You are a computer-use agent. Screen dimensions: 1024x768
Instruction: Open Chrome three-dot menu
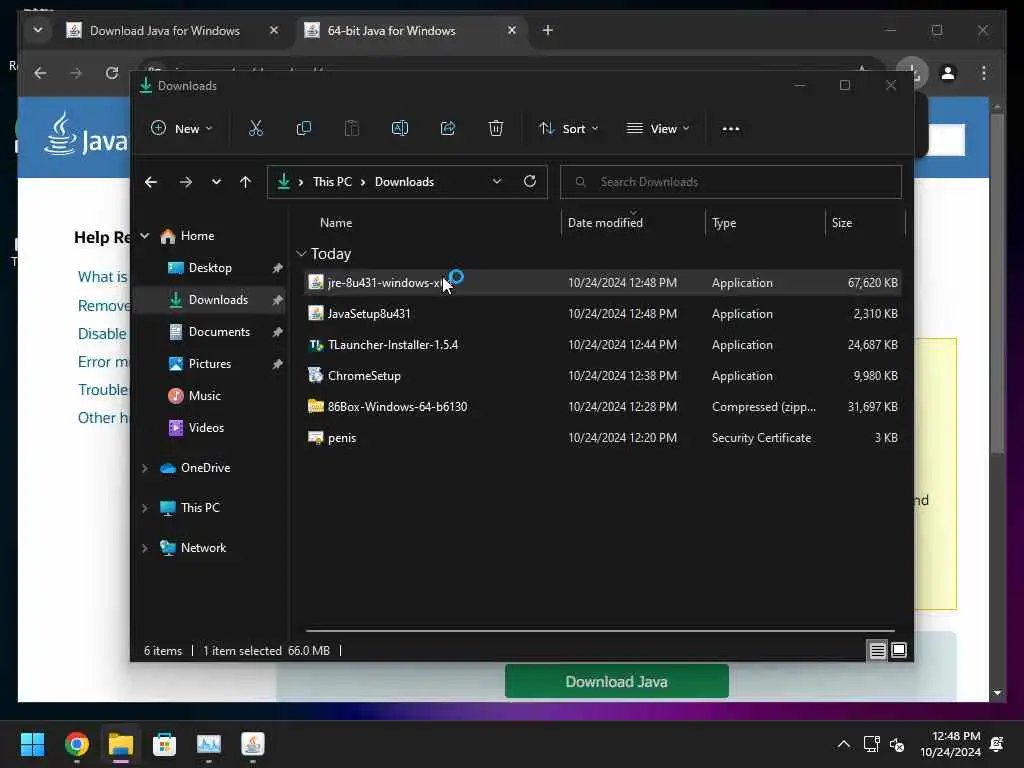(984, 72)
